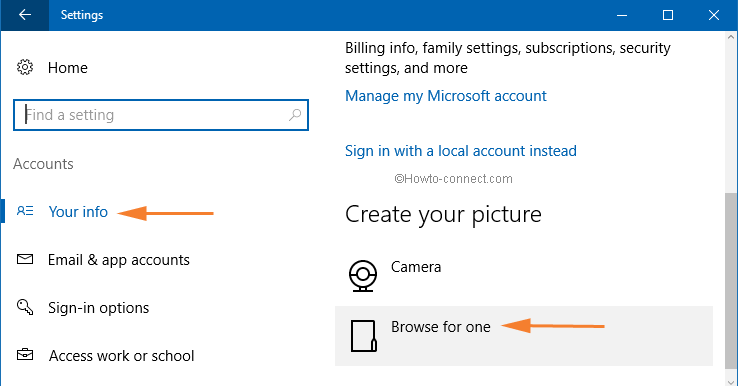The width and height of the screenshot is (738, 386).
Task: Open Sign-in options page
Action: coord(98,308)
